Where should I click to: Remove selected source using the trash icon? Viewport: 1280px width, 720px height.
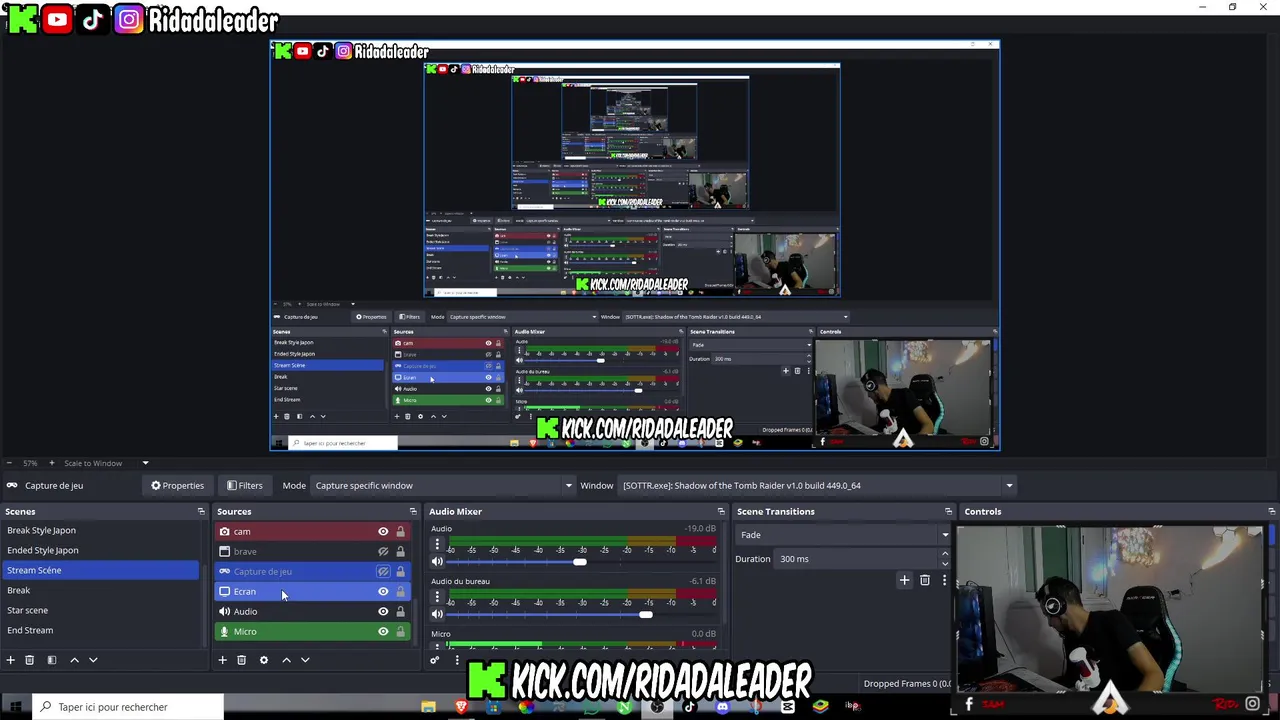coord(241,660)
